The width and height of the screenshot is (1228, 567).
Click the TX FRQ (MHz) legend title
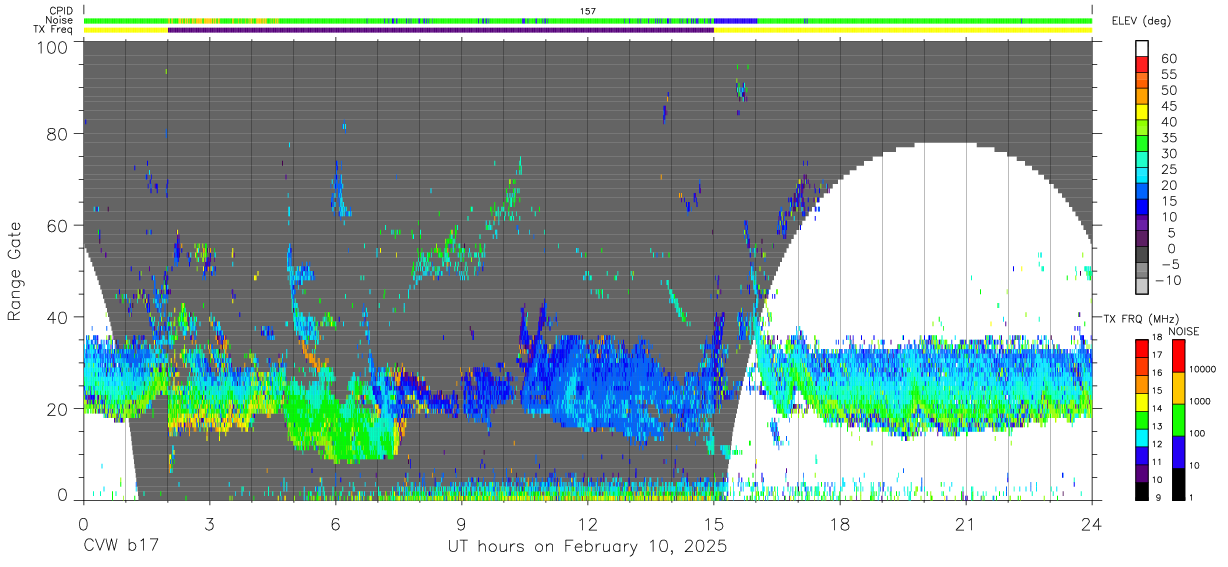coord(1141,318)
